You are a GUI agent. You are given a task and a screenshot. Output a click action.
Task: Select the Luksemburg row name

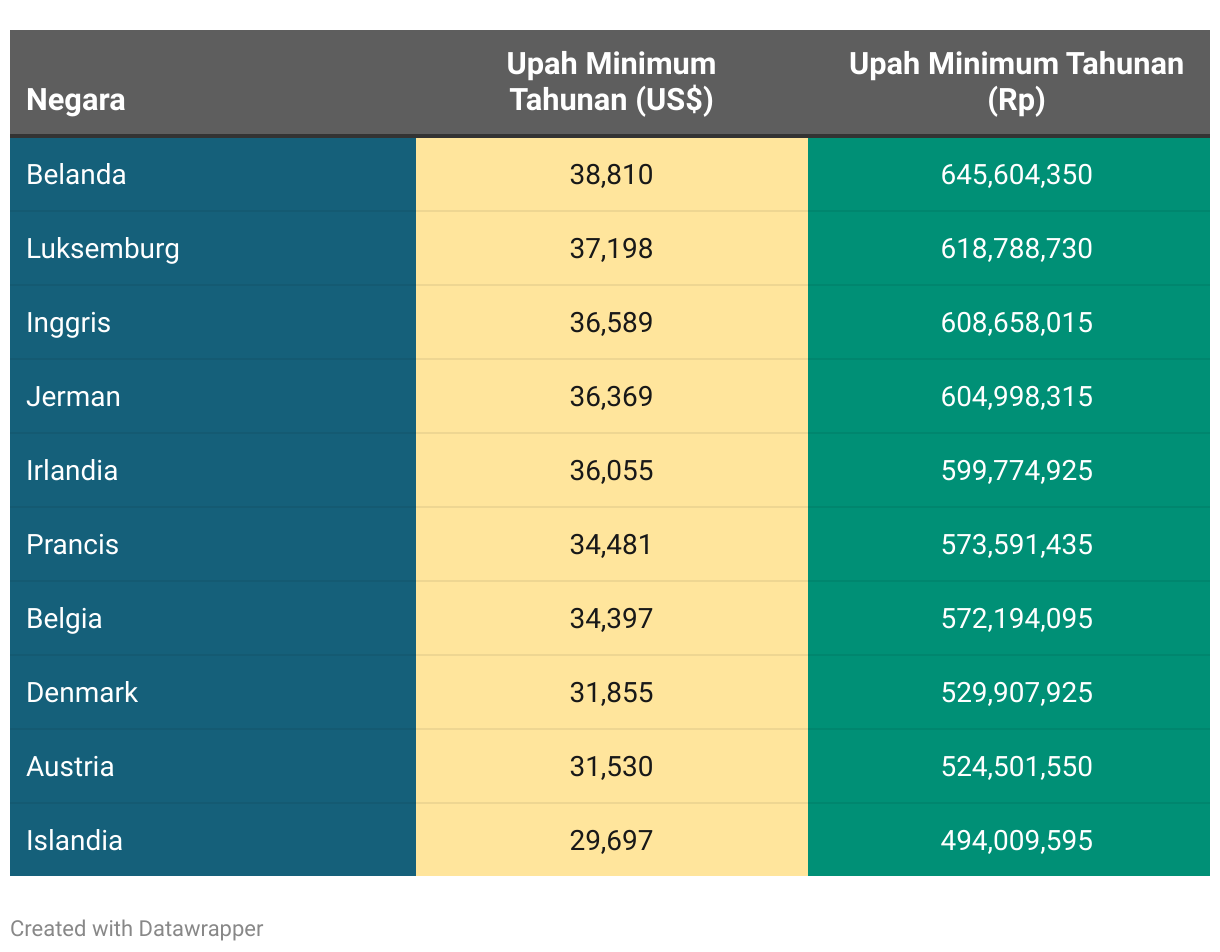pos(103,249)
